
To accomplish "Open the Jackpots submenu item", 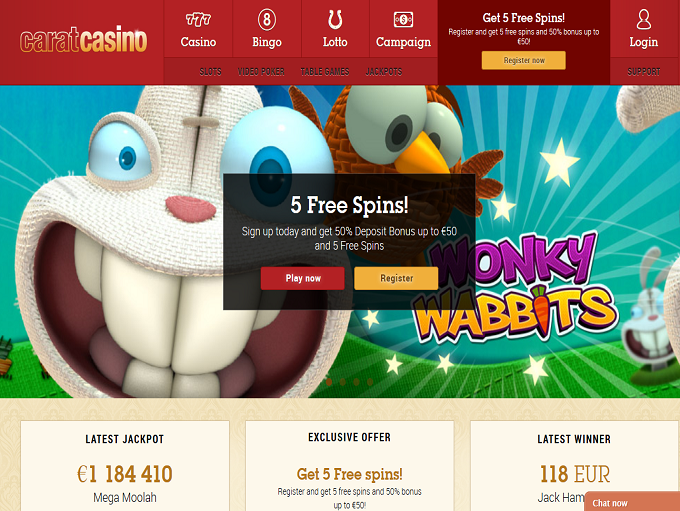I will pyautogui.click(x=384, y=72).
